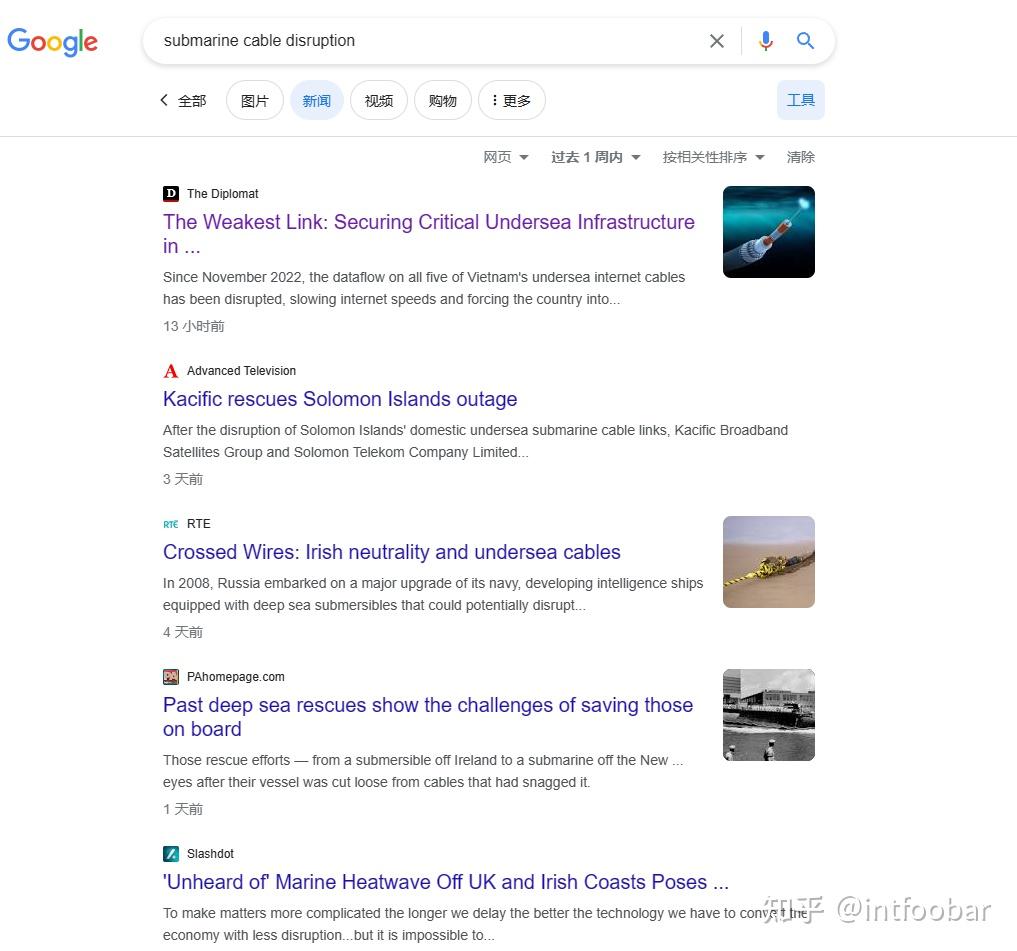Click PAhomepage.com source name
The height and width of the screenshot is (951, 1017).
click(235, 677)
